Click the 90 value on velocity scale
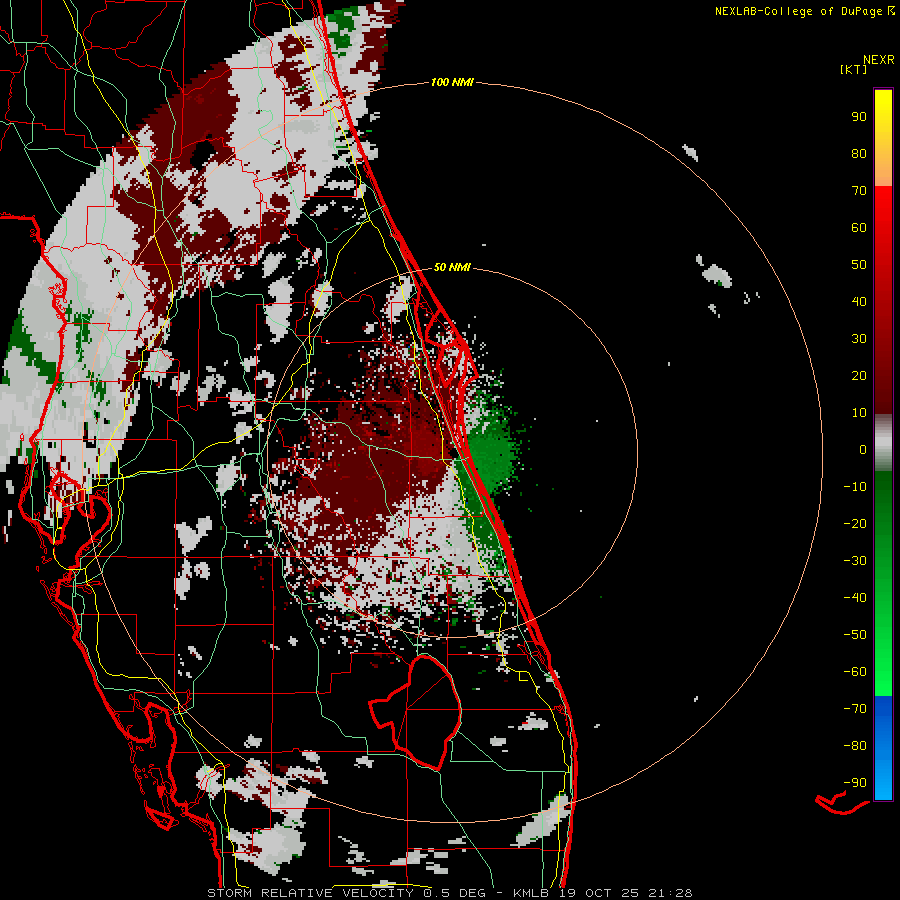This screenshot has height=900, width=900. [859, 117]
